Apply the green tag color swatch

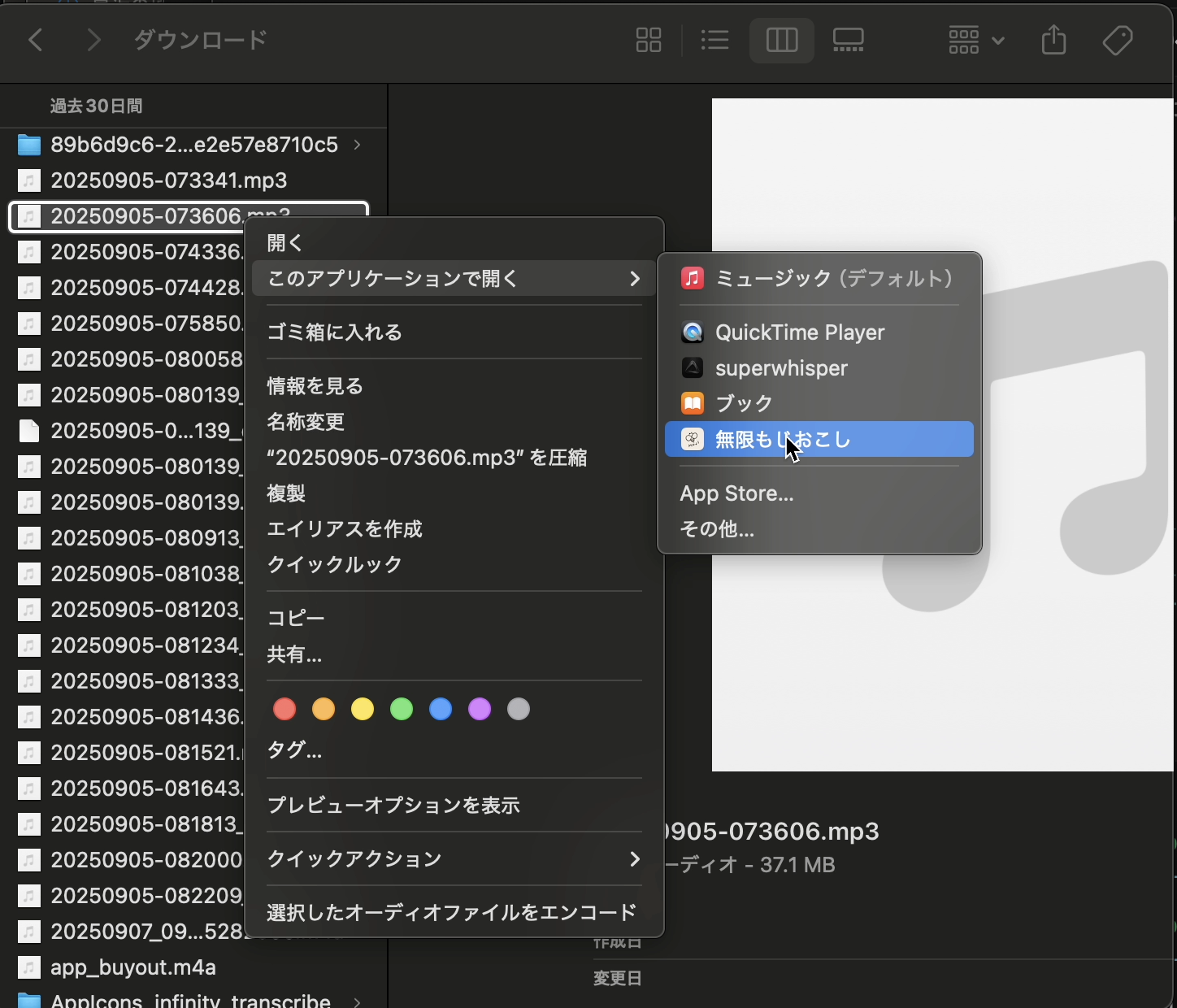(401, 709)
